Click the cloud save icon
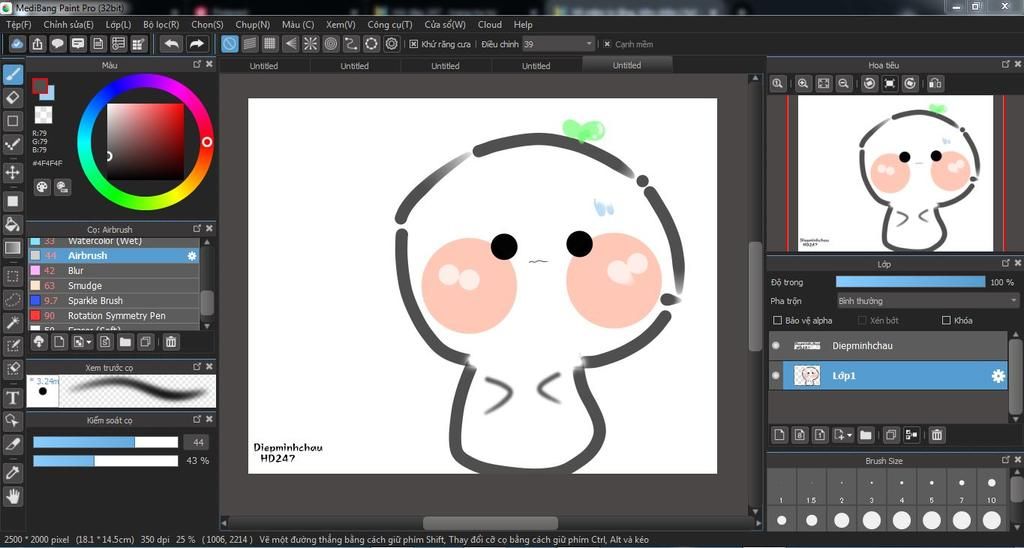Screen dimensions: 1024x548 click(18, 44)
